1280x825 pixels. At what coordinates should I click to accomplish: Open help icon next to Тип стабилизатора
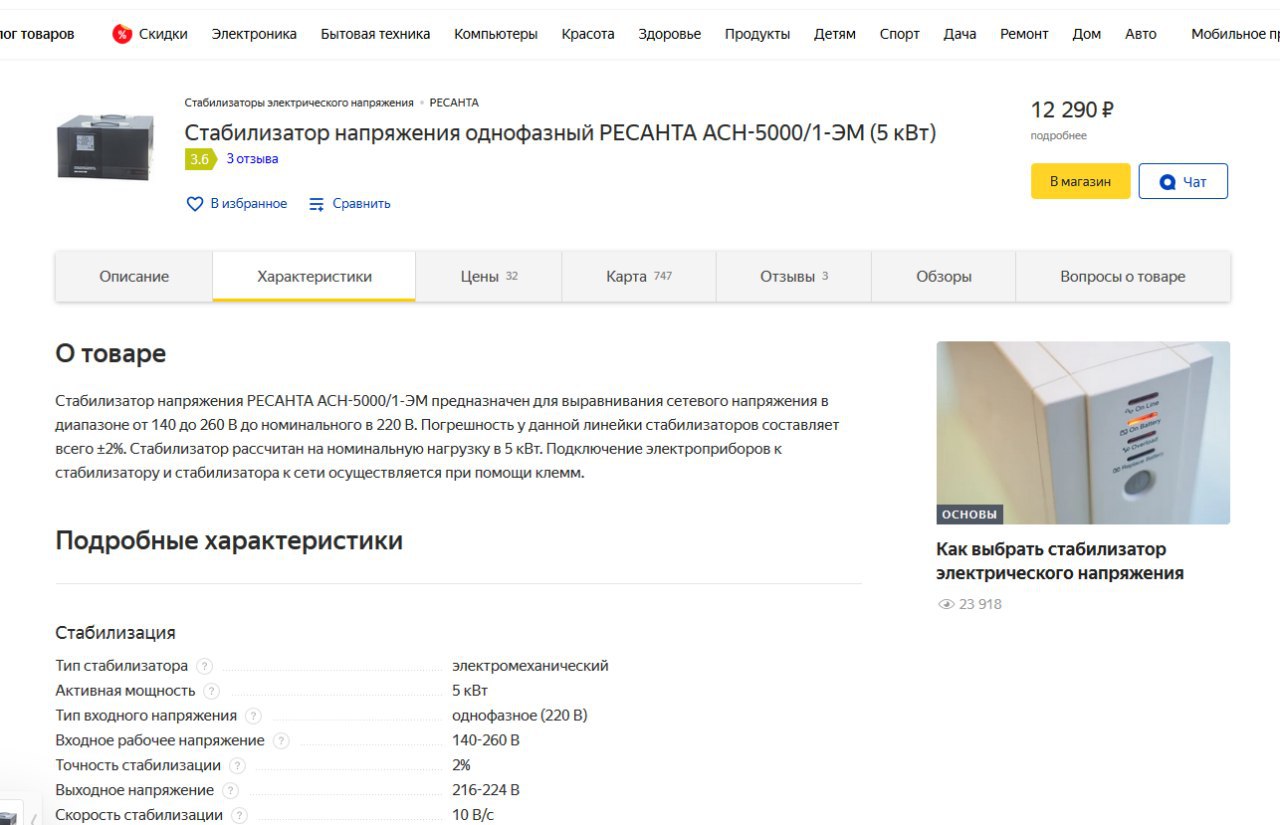204,666
